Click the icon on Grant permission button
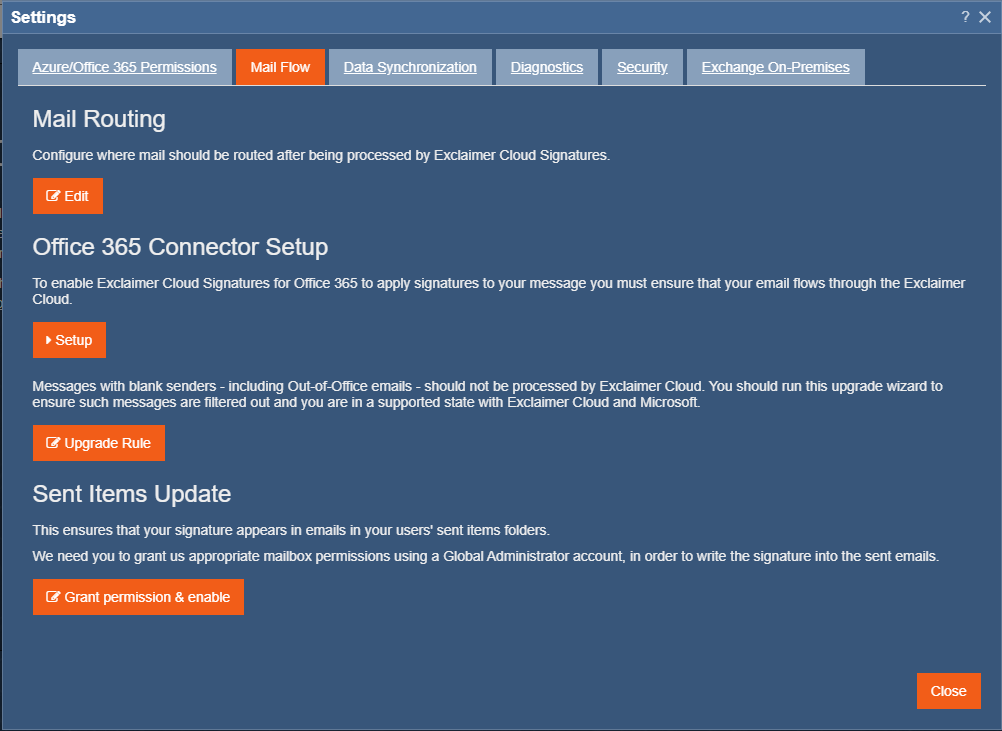Screen dimensions: 1002x731 54,597
